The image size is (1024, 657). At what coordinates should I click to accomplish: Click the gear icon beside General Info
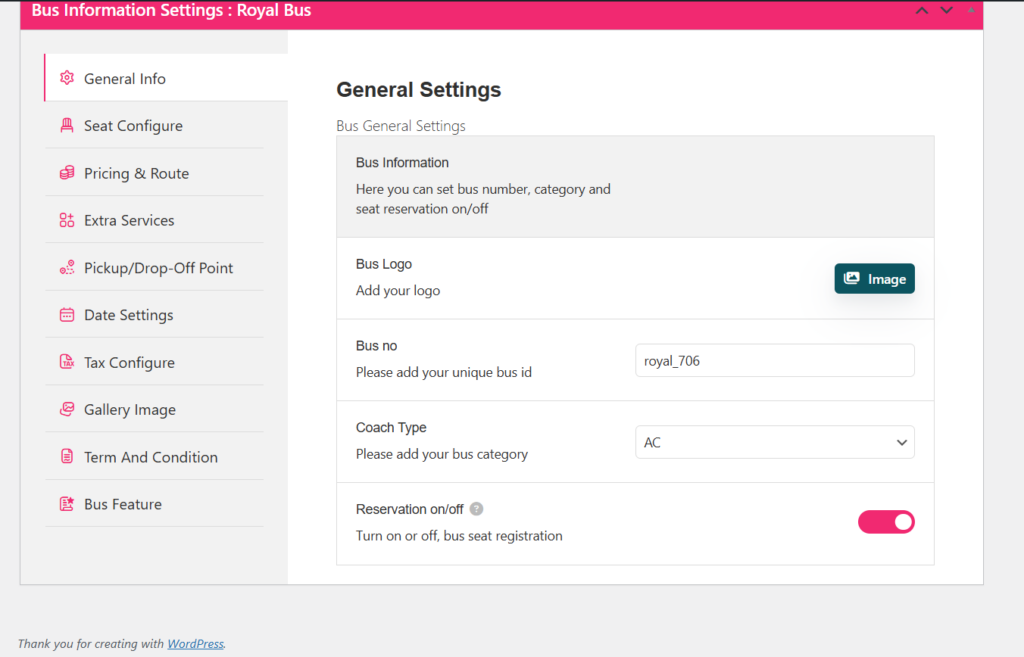67,76
